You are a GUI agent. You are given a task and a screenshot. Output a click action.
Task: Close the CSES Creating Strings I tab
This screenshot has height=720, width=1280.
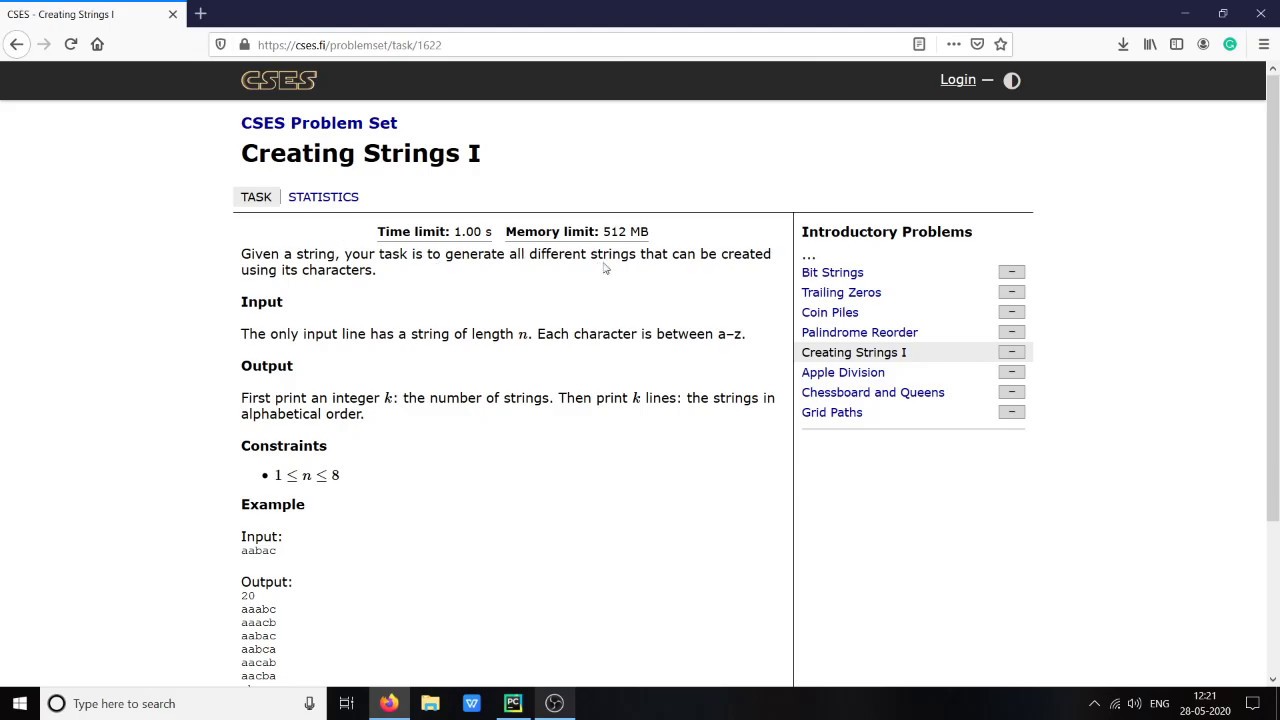tap(173, 14)
